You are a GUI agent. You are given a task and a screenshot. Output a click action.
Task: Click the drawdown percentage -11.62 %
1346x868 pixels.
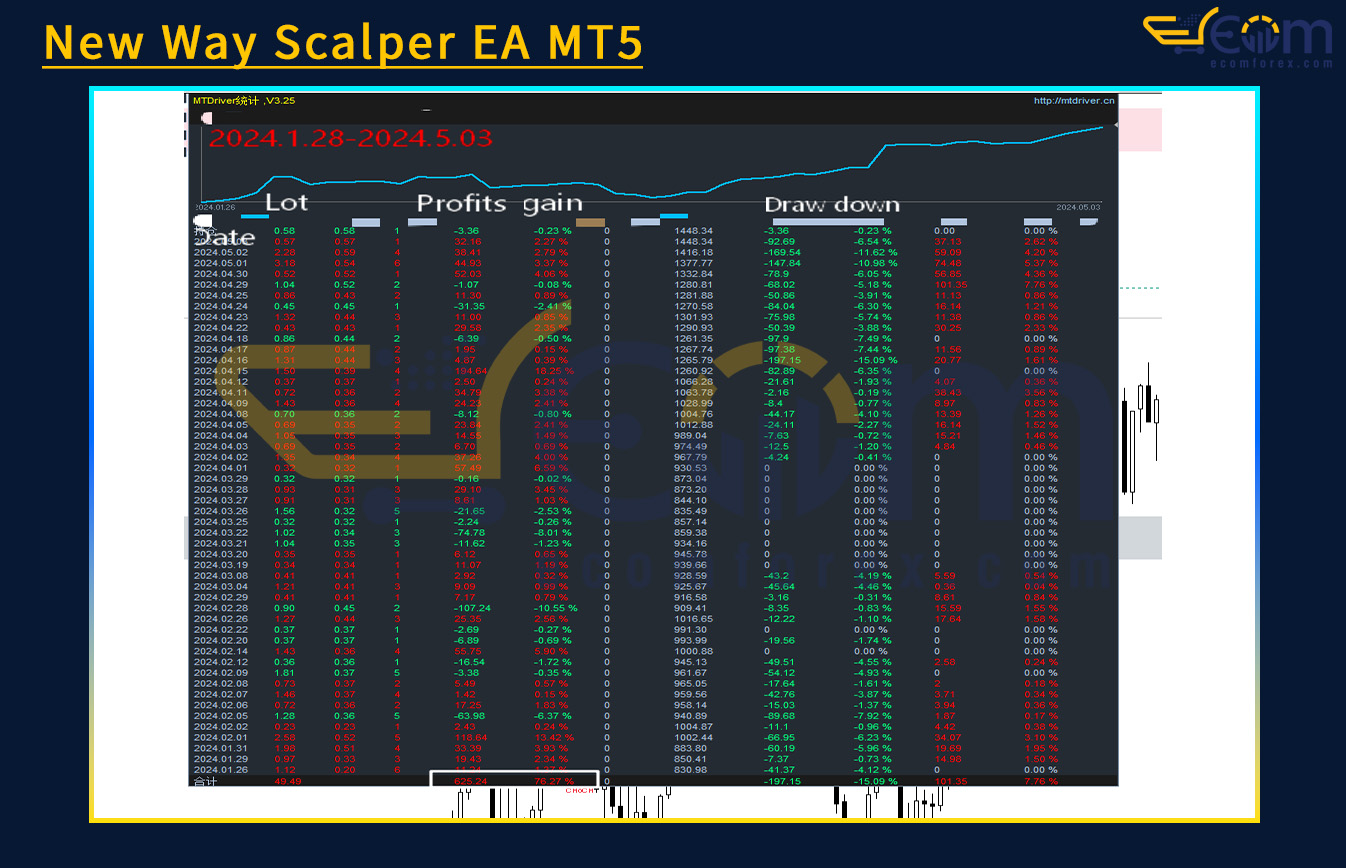[875, 252]
